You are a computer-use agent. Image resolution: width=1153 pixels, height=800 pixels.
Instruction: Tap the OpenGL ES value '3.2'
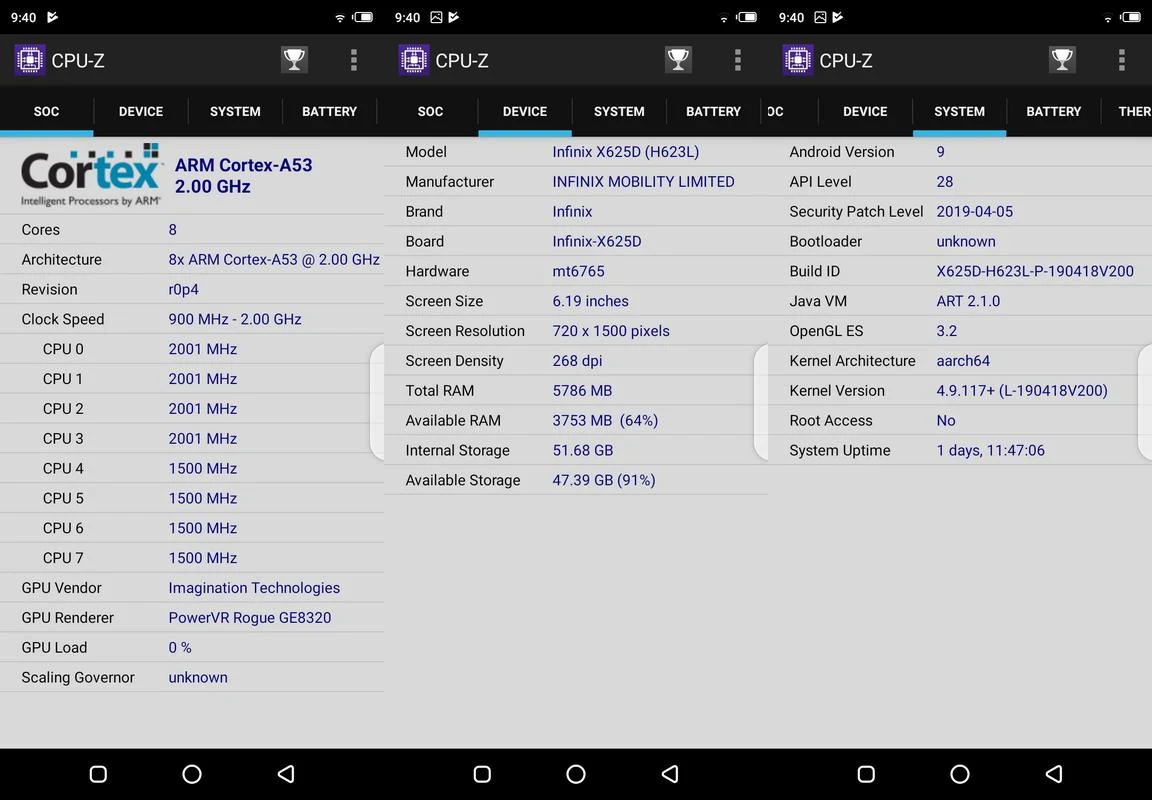click(x=946, y=331)
